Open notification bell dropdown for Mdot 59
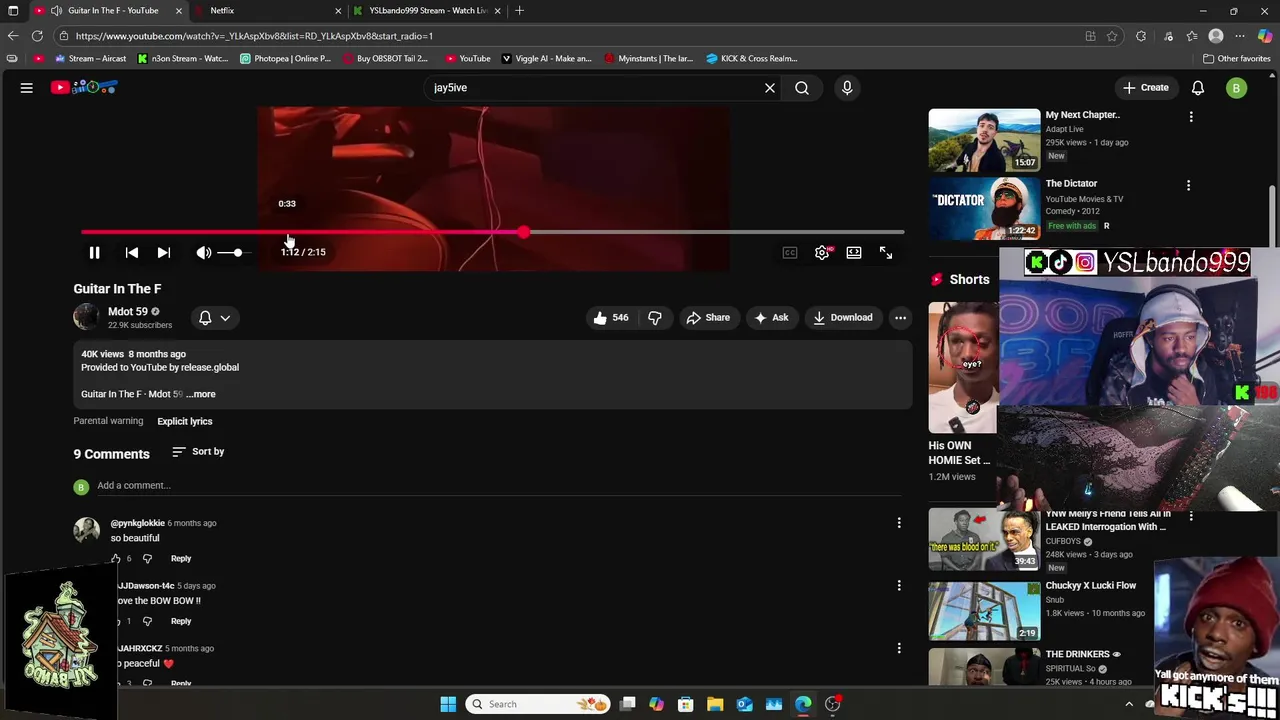 (x=214, y=318)
